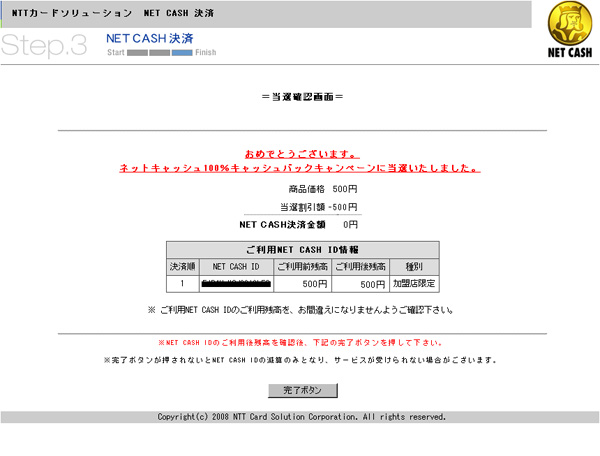This screenshot has height=456, width=600.
Task: Click the 100%キャッシュバックキャンペーン winning message
Action: [300, 168]
